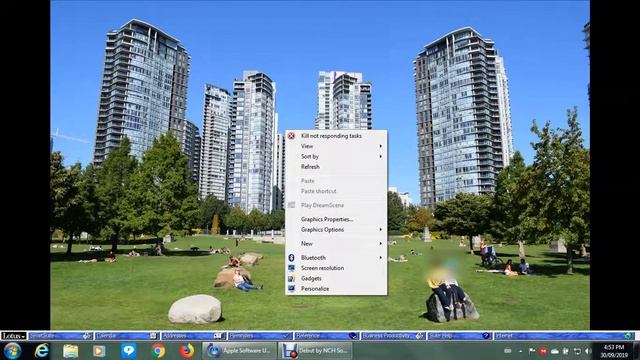Click the Calendar drawer icon
This screenshot has width=640, height=360.
153,336
